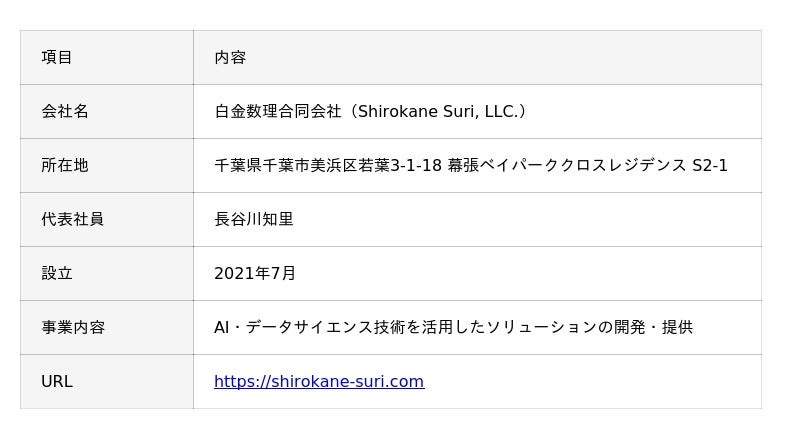The image size is (800, 439).
Task: Select the 会社名 row label
Action: [x=65, y=111]
